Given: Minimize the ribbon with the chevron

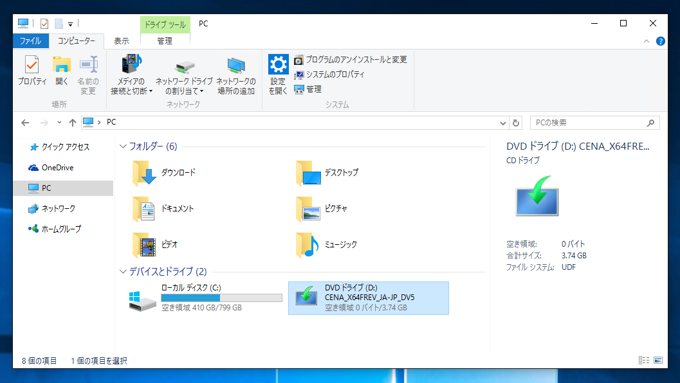Looking at the screenshot, I should (646, 41).
